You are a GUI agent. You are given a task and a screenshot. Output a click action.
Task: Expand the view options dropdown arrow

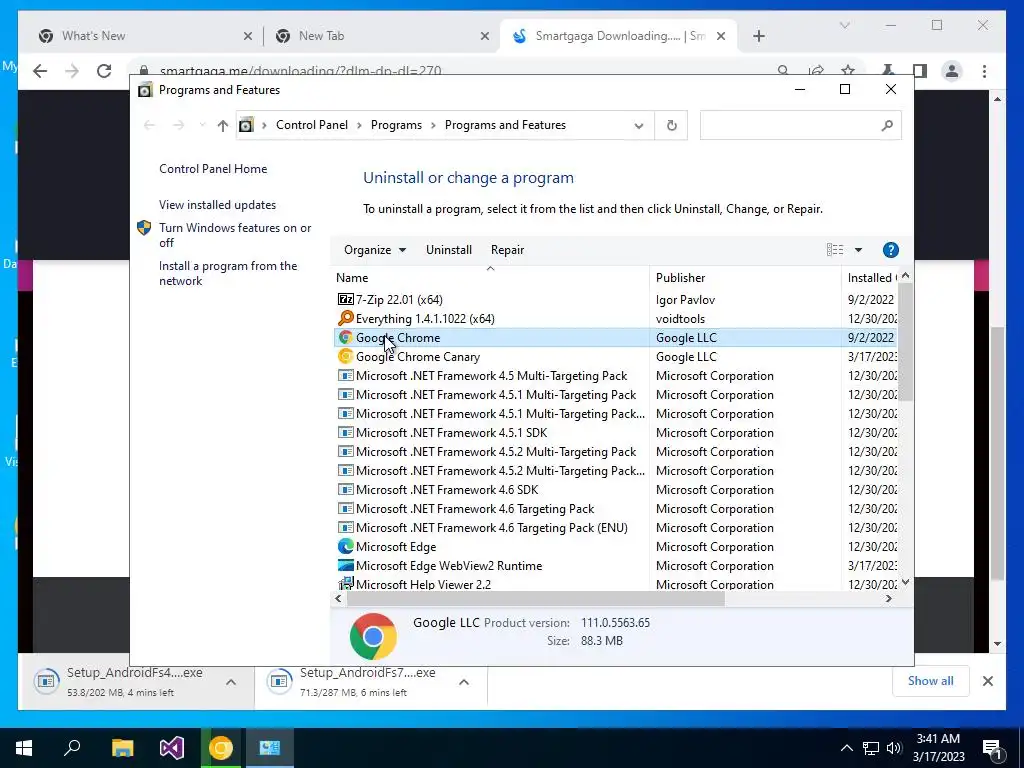(858, 249)
